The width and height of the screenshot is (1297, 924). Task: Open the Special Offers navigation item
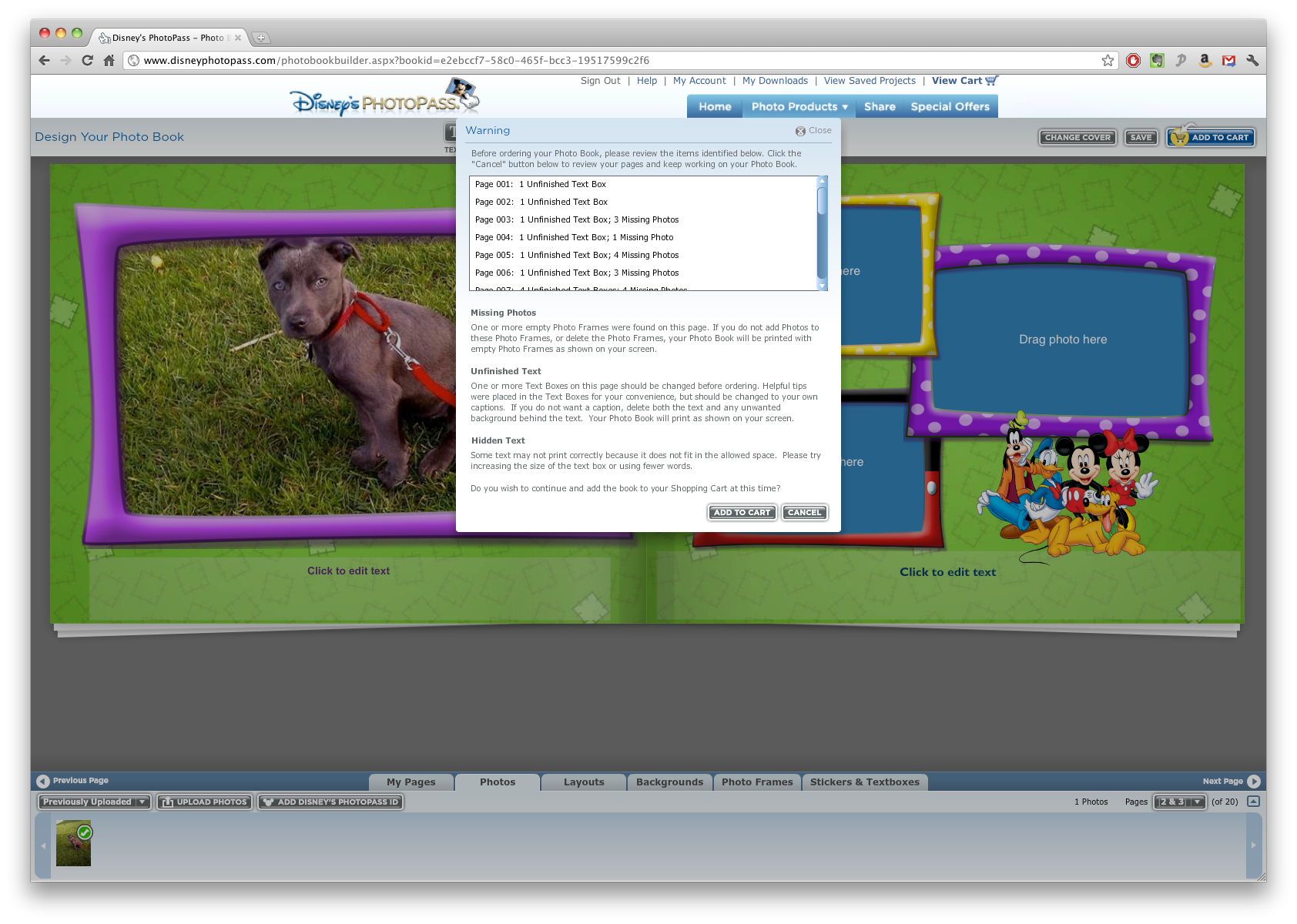(950, 107)
